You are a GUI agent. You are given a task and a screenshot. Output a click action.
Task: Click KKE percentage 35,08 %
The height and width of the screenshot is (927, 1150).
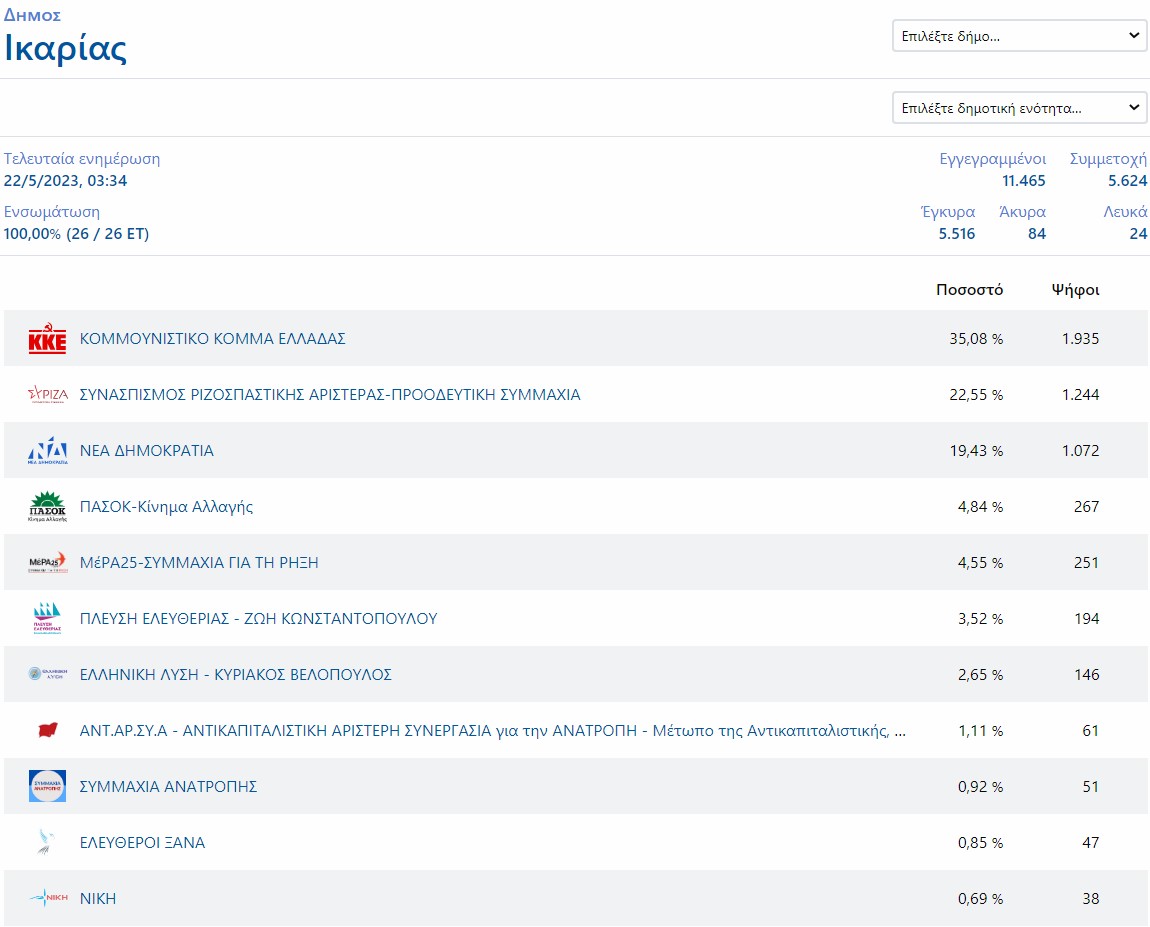976,339
